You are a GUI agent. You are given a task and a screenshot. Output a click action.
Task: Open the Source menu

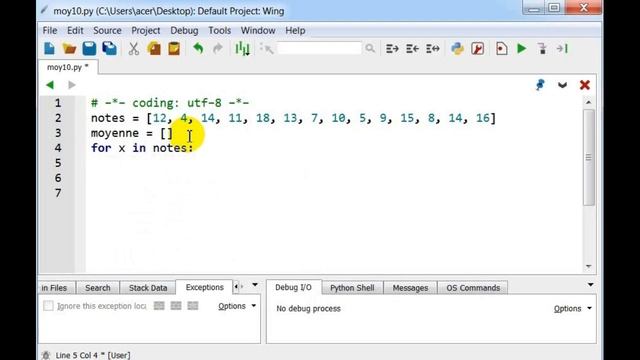click(107, 31)
